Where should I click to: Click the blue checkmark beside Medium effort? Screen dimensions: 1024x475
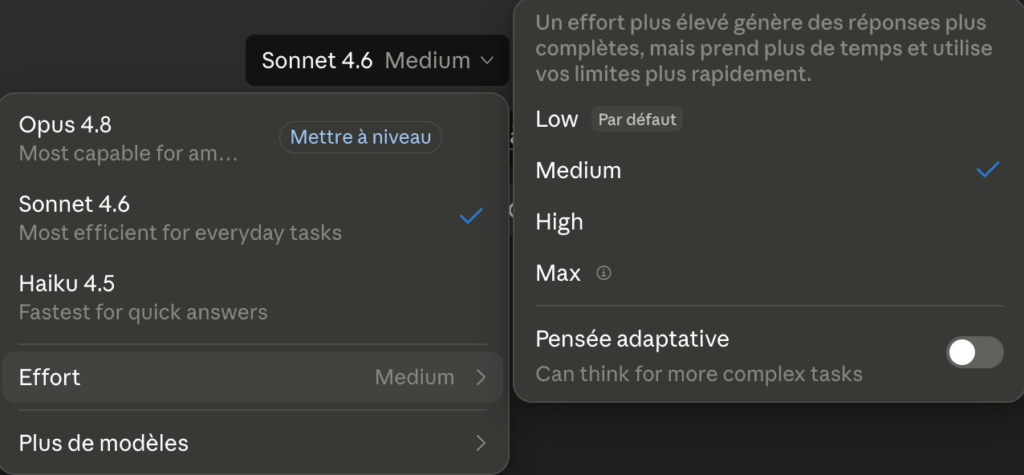coord(987,171)
